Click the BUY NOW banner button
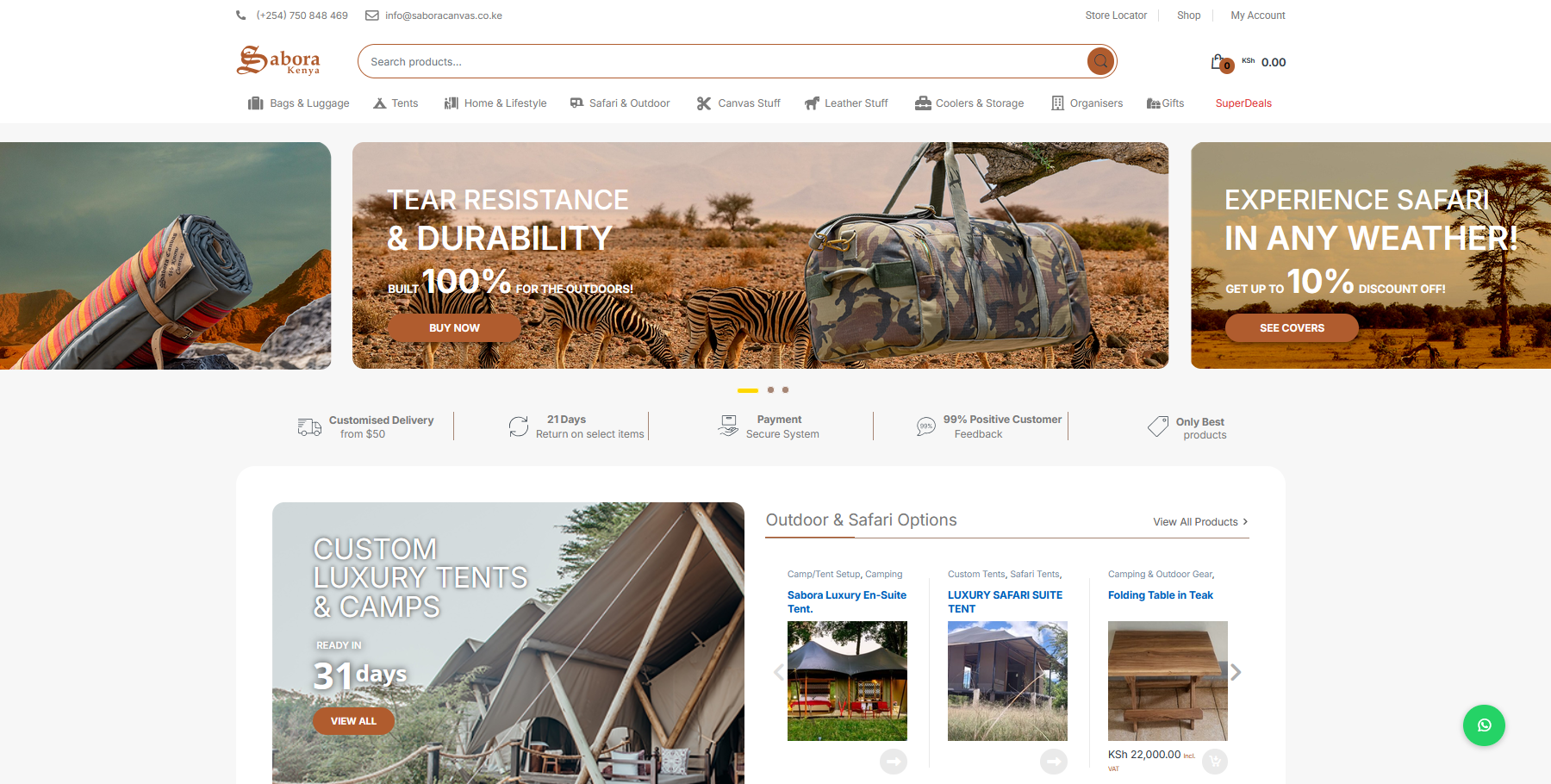This screenshot has width=1551, height=784. pyautogui.click(x=454, y=328)
